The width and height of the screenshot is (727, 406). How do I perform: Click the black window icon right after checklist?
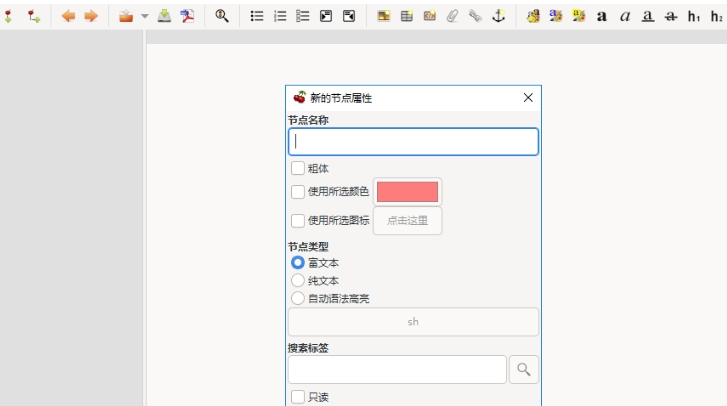[x=326, y=16]
